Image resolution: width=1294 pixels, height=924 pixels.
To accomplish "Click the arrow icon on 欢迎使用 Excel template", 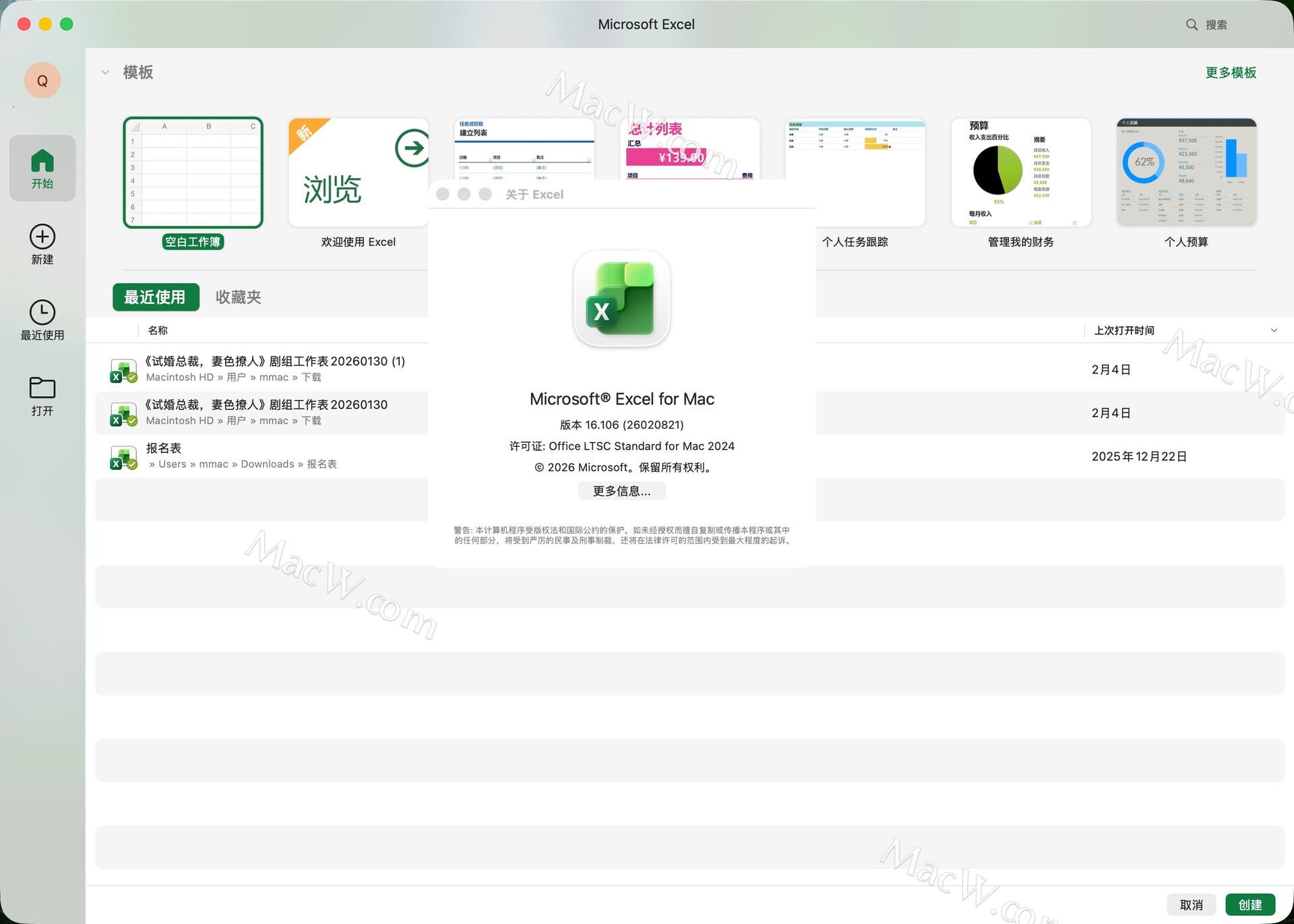I will [x=412, y=148].
